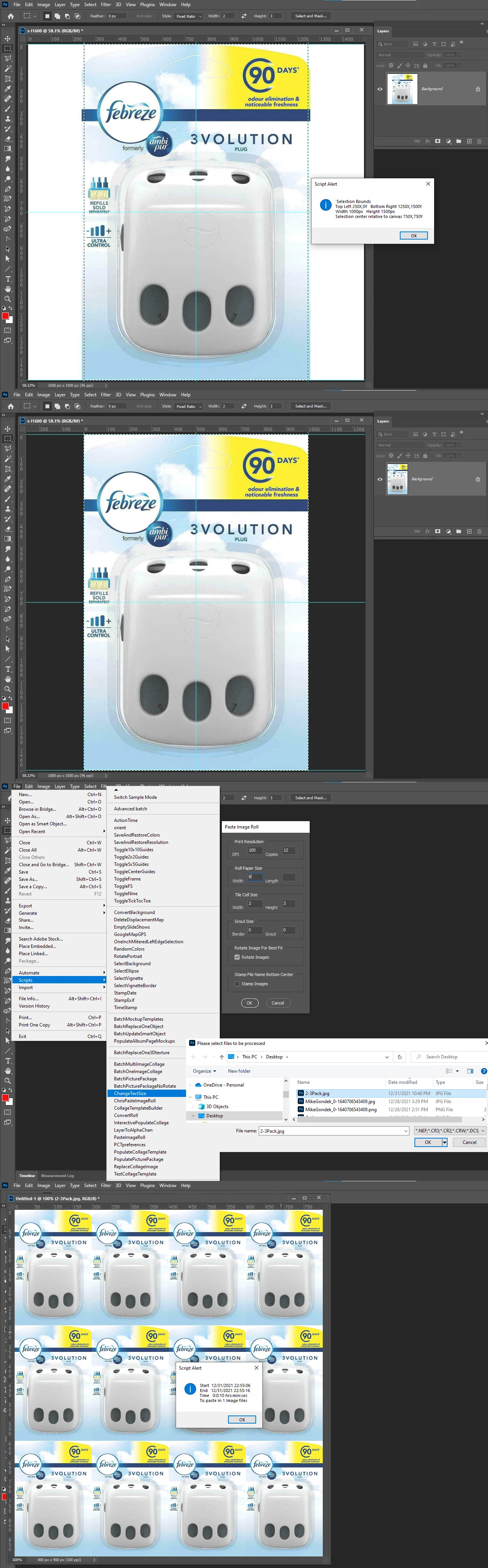Select the Zoom tool in the top window
Image resolution: width=488 pixels, height=1568 pixels.
7,299
